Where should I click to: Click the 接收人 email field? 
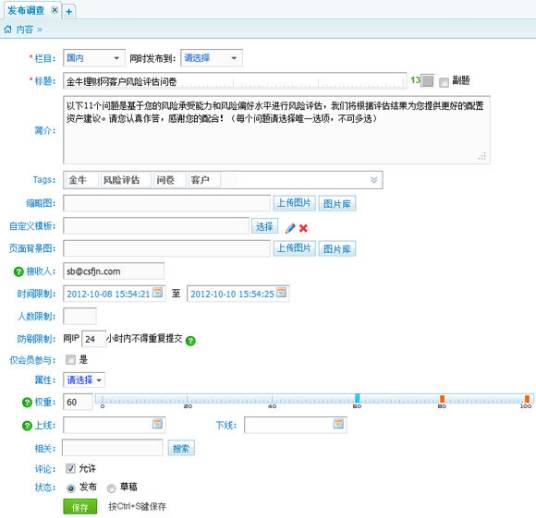tap(114, 271)
